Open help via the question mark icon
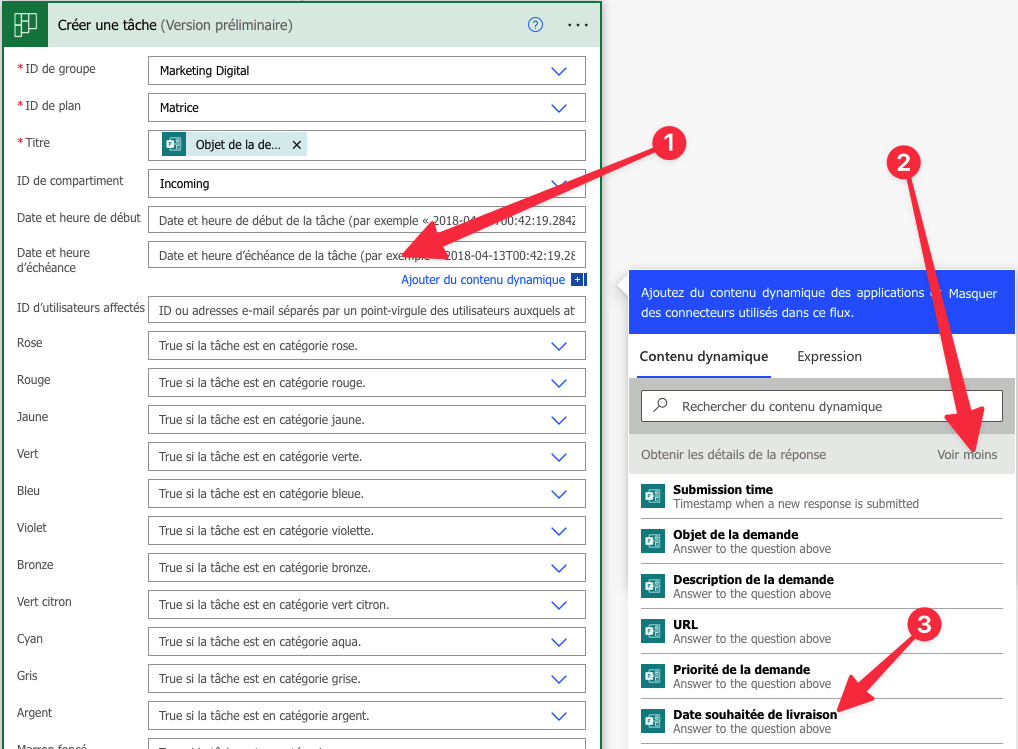This screenshot has height=749, width=1018. [x=535, y=25]
